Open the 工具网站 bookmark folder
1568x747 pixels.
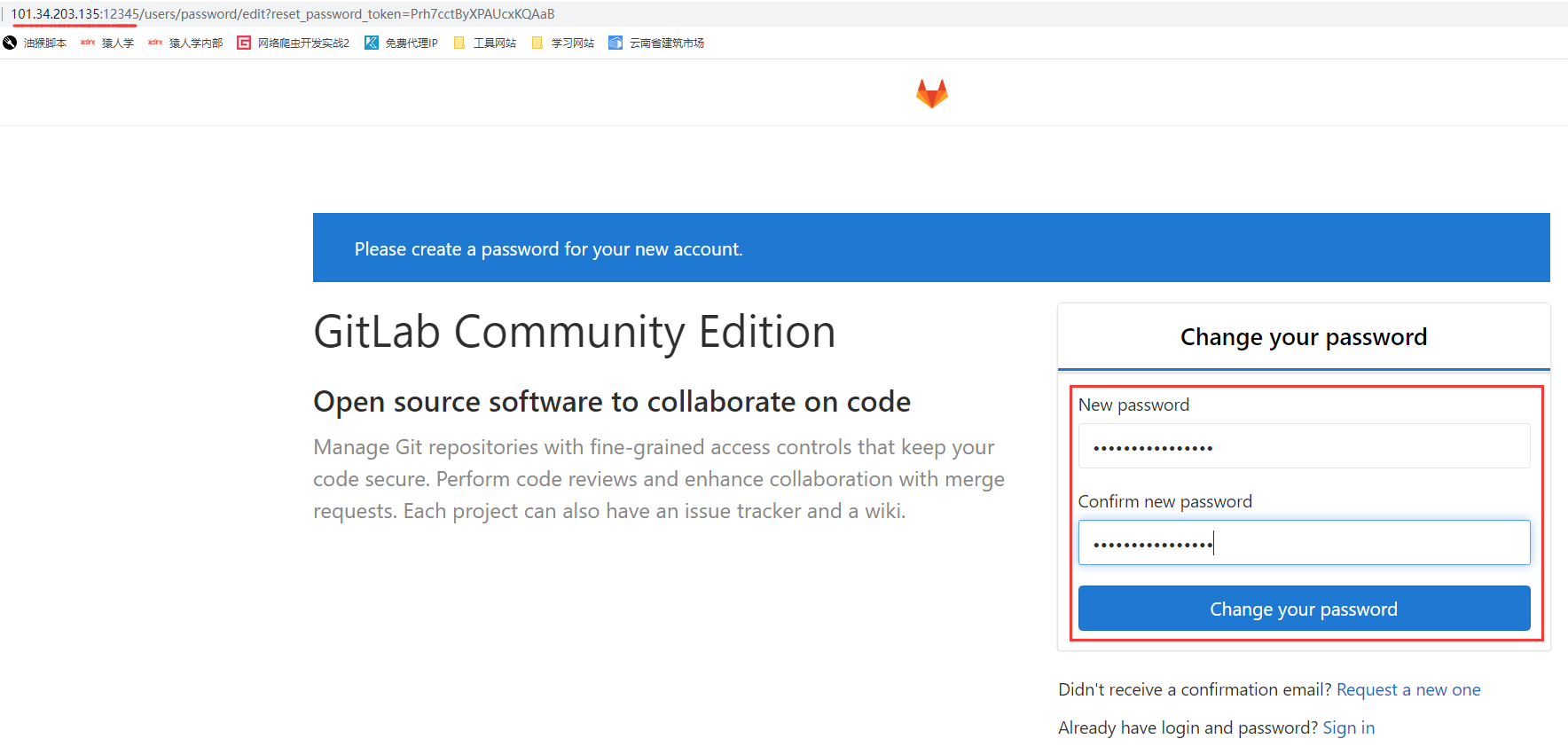pyautogui.click(x=485, y=43)
